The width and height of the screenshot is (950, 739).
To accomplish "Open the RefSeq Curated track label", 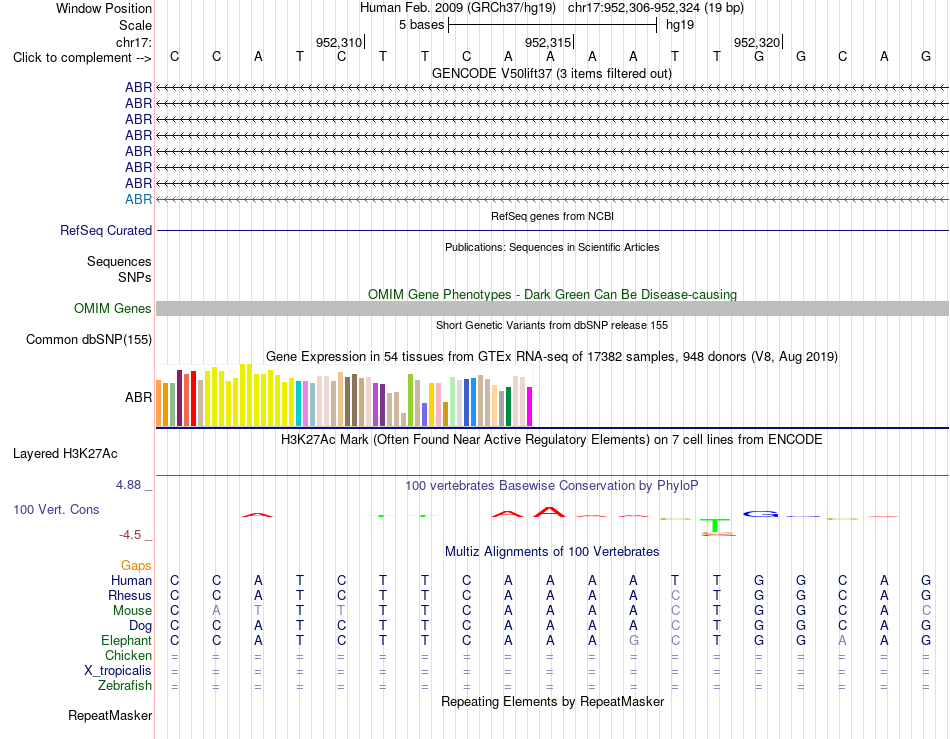I will point(106,231).
